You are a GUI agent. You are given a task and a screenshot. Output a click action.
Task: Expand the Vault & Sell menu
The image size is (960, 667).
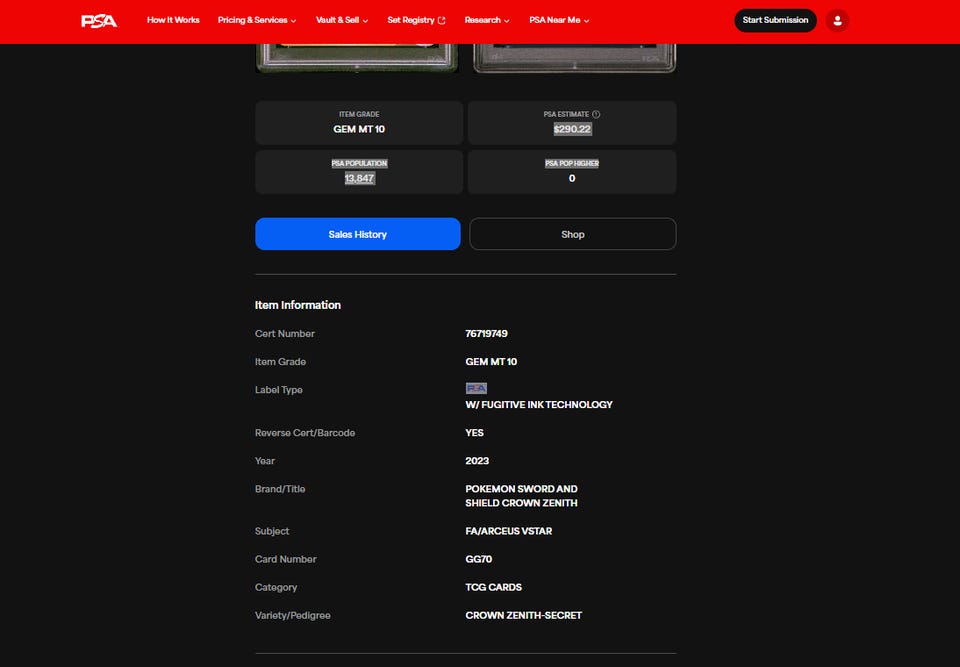[x=342, y=20]
